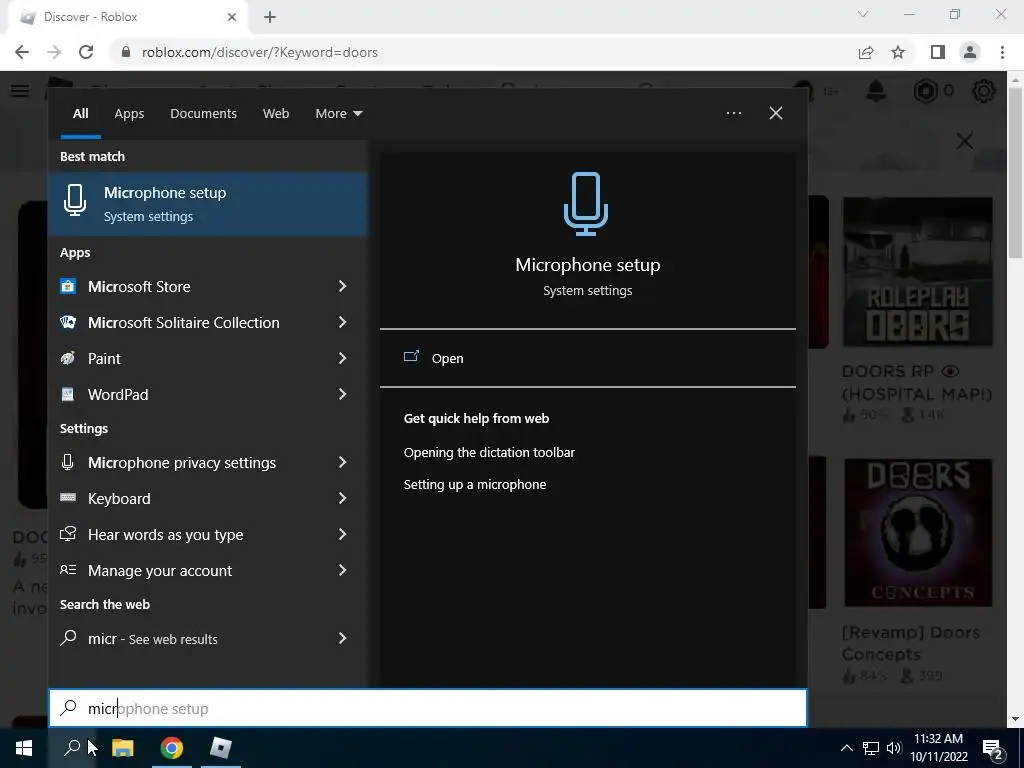Click the volume speaker tray icon

coord(894,748)
